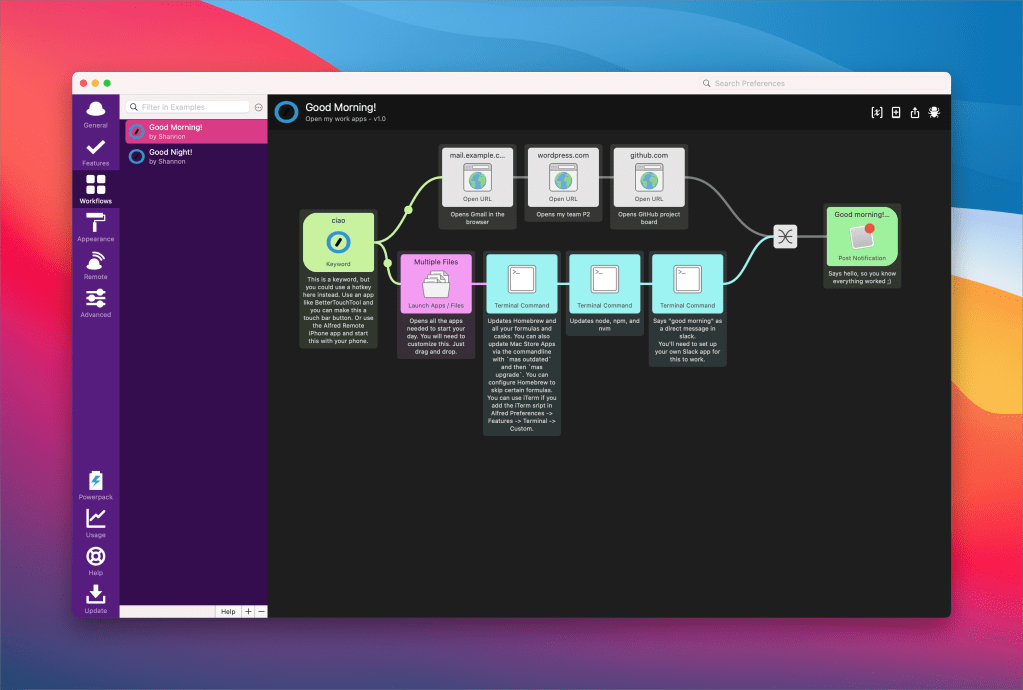Open the workflow debugger bug icon
The image size is (1023, 690).
coord(934,113)
